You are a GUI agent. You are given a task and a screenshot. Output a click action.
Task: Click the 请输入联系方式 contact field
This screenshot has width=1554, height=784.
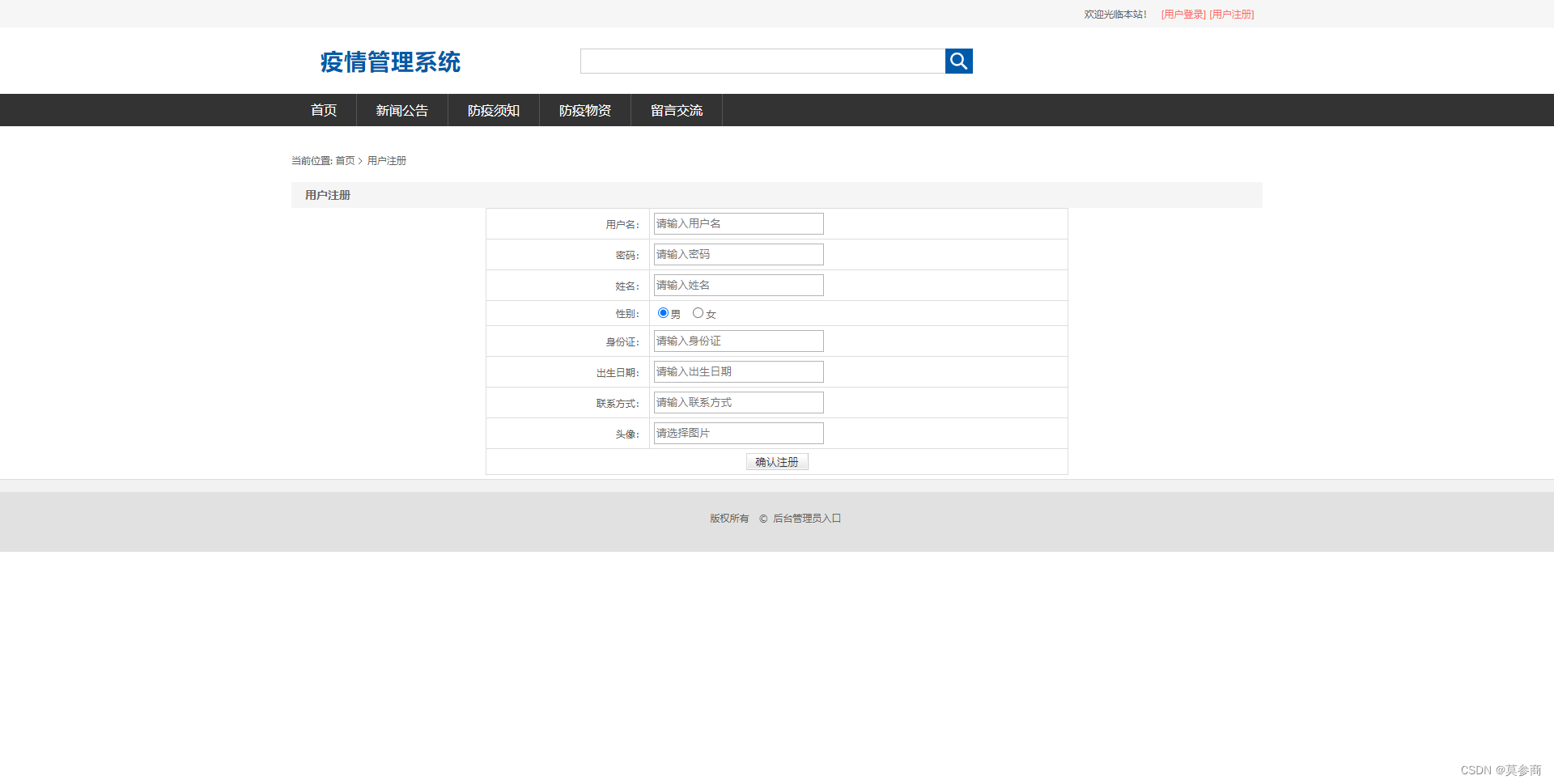739,403
